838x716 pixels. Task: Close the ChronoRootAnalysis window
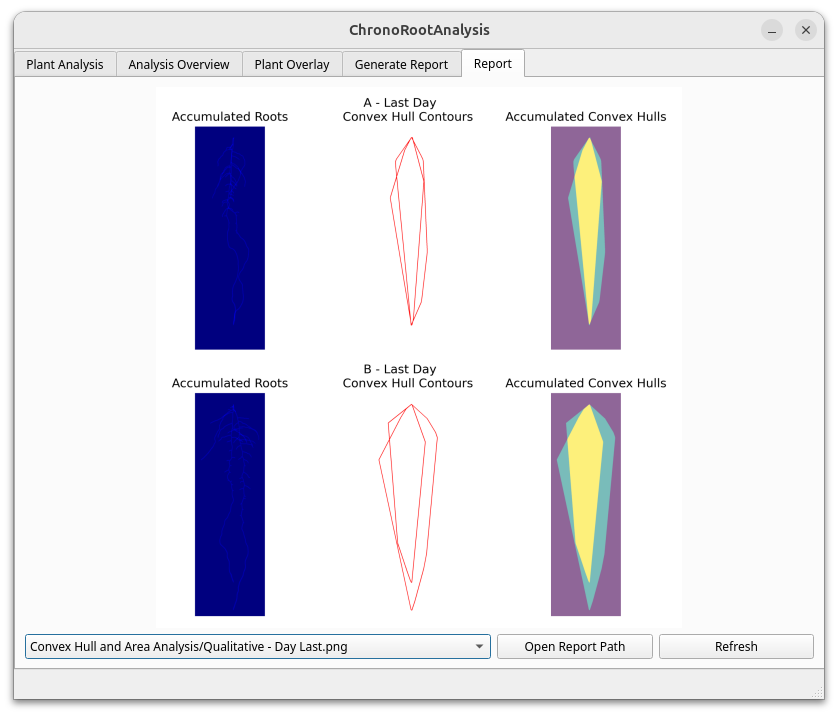tap(805, 30)
